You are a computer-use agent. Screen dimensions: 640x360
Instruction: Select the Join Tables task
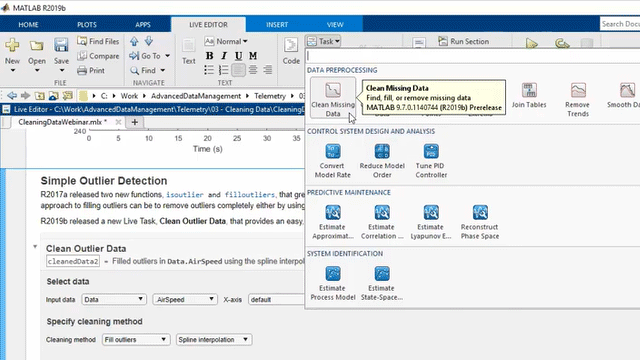(529, 96)
